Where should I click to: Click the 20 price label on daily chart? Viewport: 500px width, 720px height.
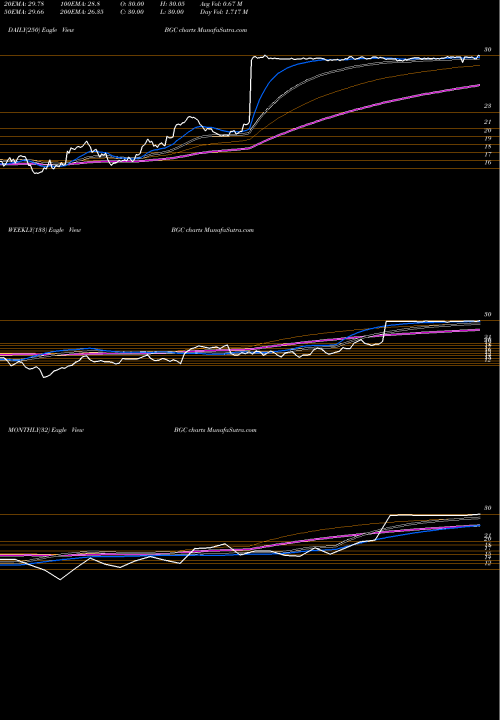tap(488, 130)
